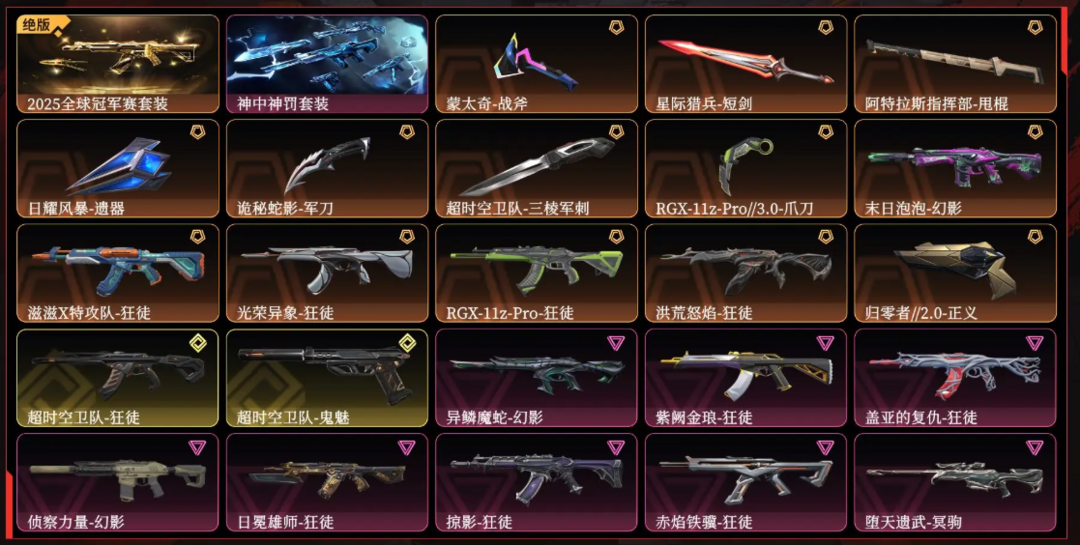Click the 阿特拉斯指挥部-甩棍 baton card
Screen dimensions: 1080x545
pyautogui.click(x=955, y=63)
